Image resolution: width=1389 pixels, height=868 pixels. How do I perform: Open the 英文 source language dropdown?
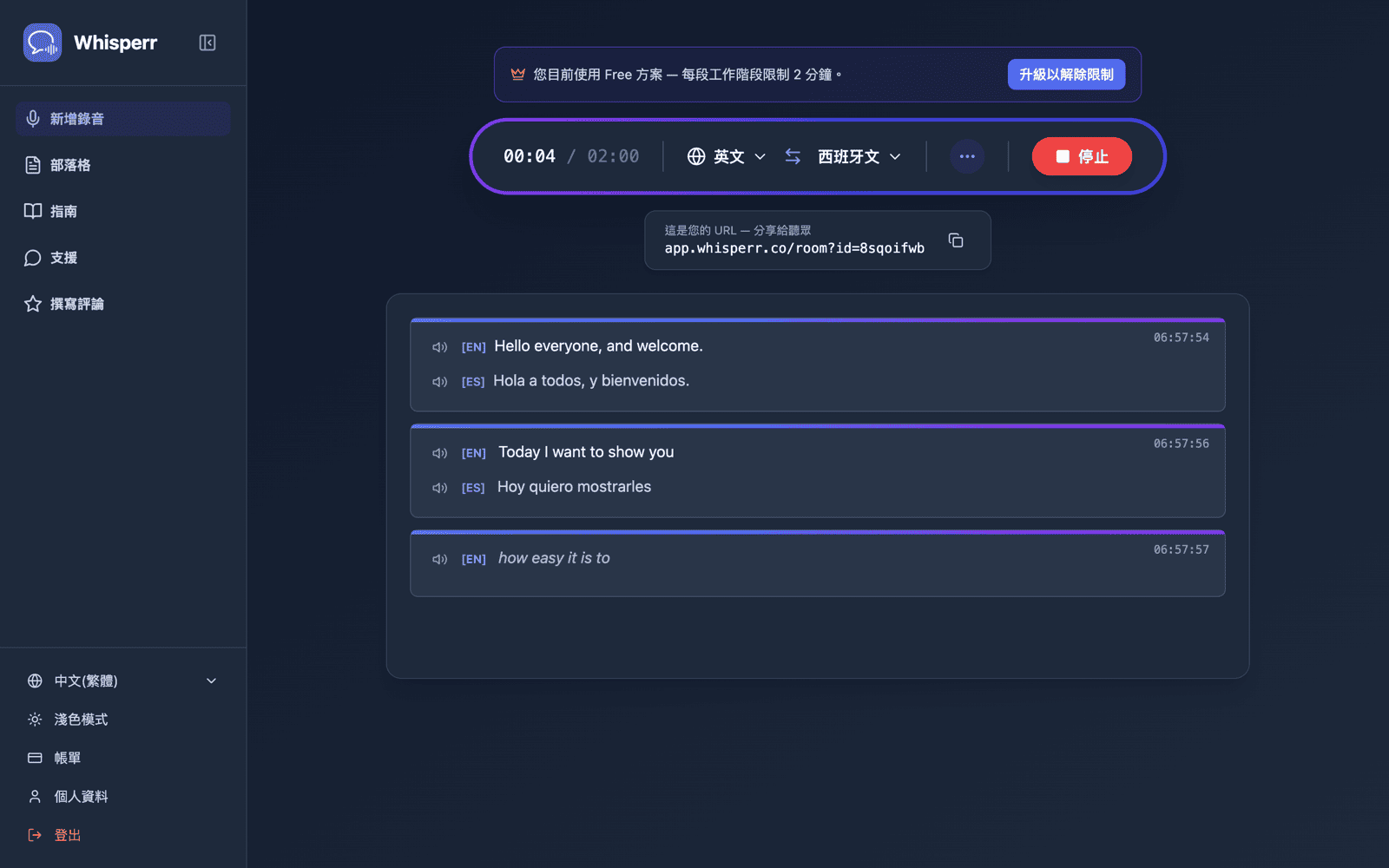[727, 156]
